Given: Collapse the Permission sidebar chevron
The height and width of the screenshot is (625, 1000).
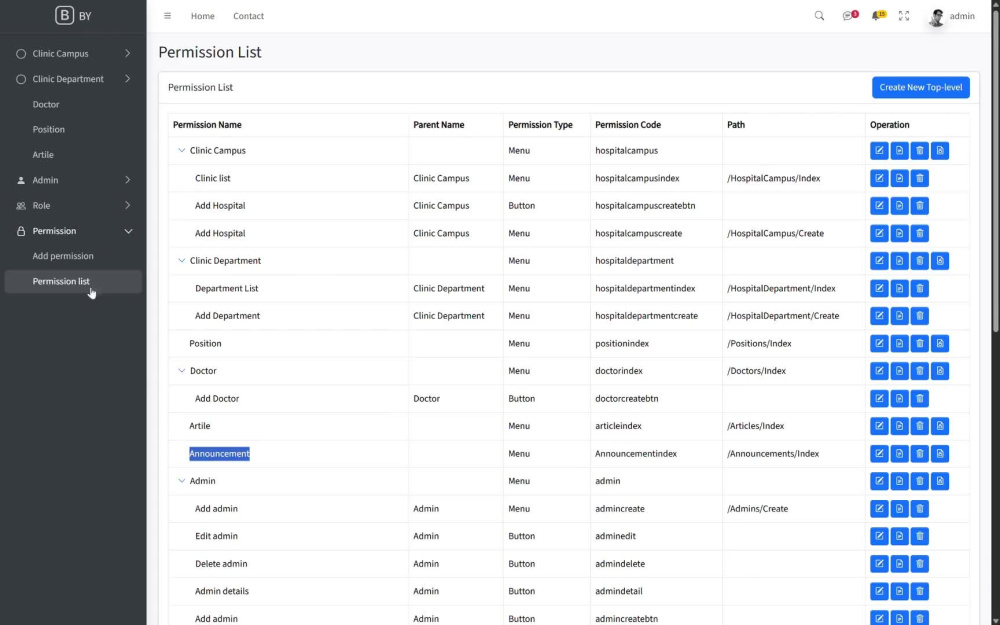Looking at the screenshot, I should point(128,231).
